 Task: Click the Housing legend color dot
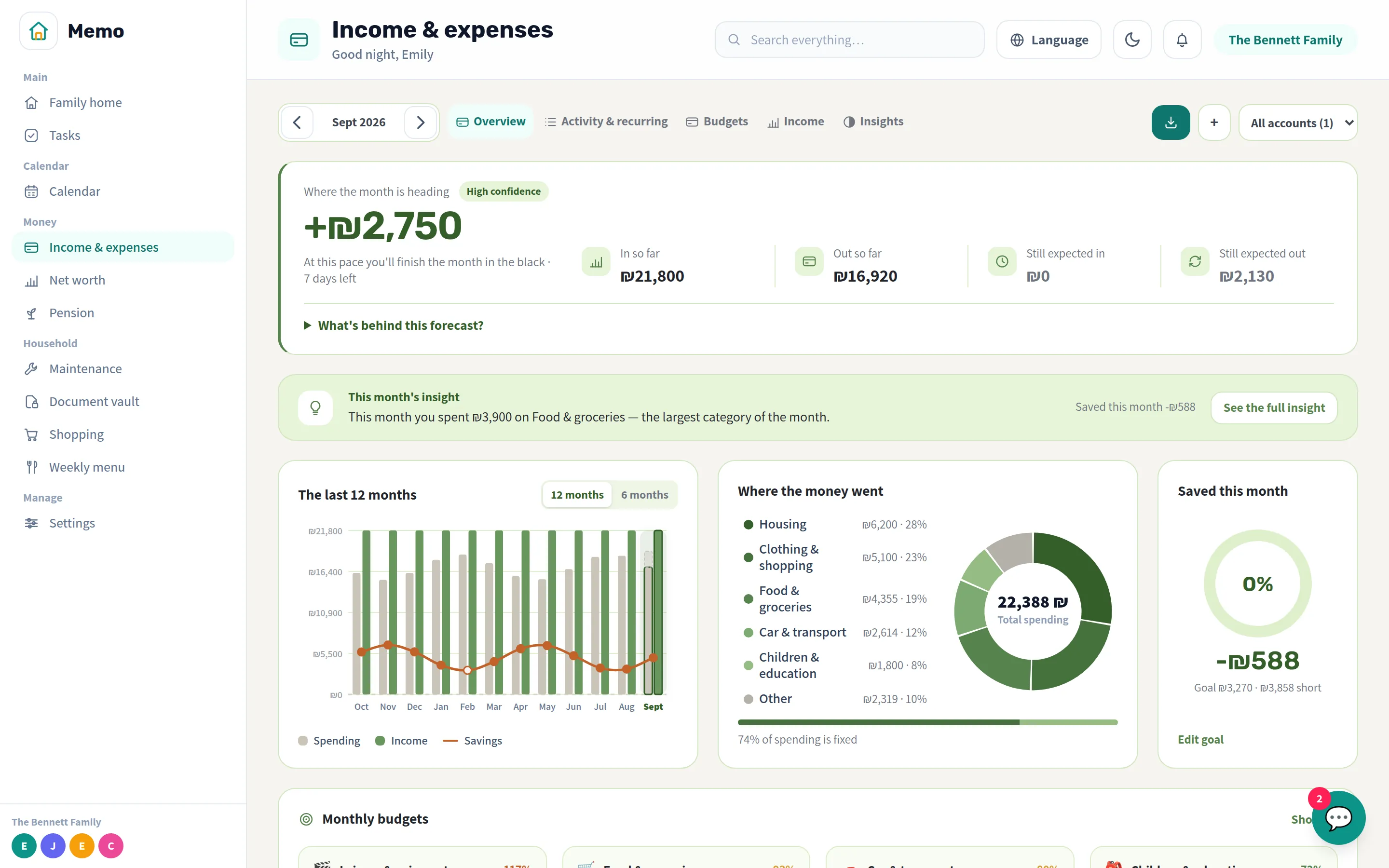tap(748, 524)
